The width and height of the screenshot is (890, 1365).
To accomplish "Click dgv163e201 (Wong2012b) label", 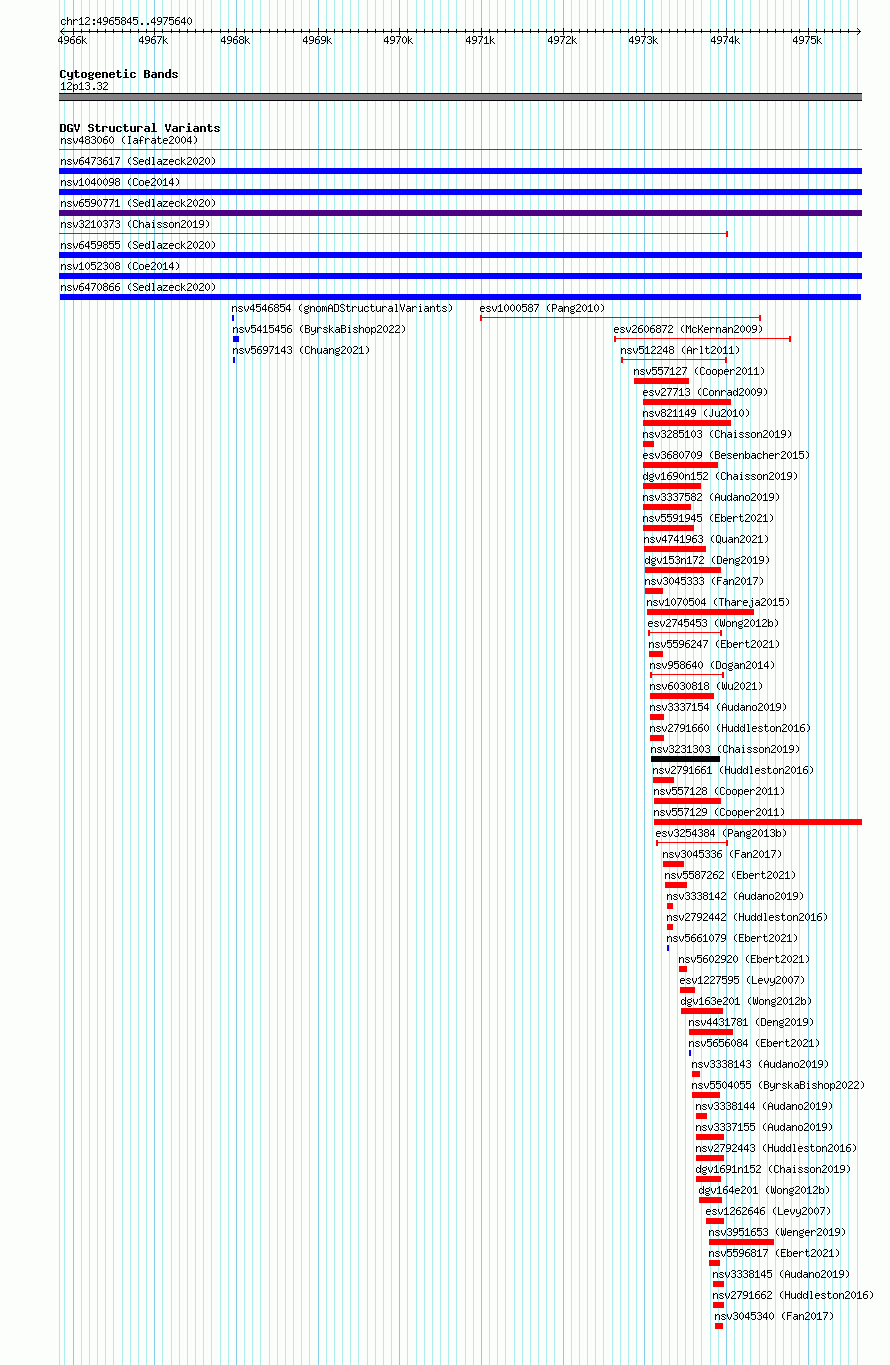I will click(746, 1001).
